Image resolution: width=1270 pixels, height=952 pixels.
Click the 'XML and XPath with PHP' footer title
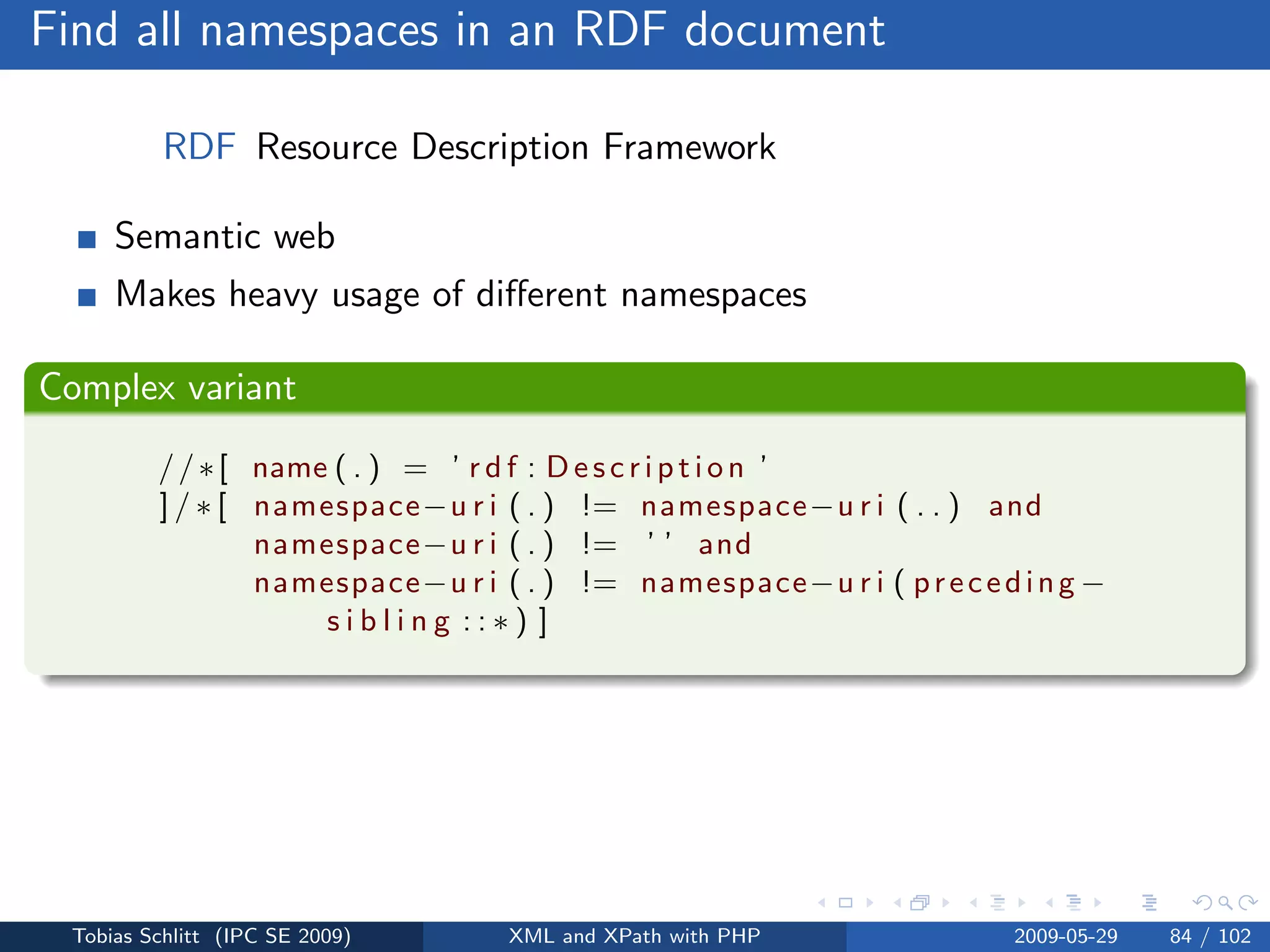click(634, 936)
